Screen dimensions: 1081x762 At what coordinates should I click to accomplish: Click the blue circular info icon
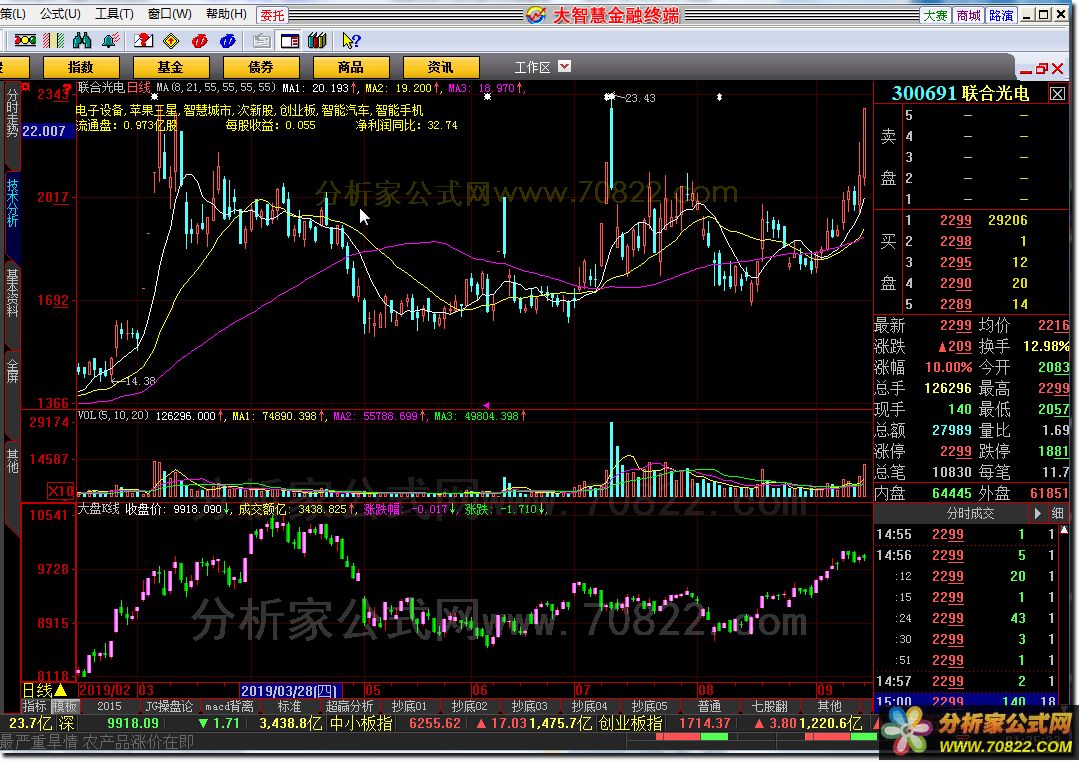[228, 41]
